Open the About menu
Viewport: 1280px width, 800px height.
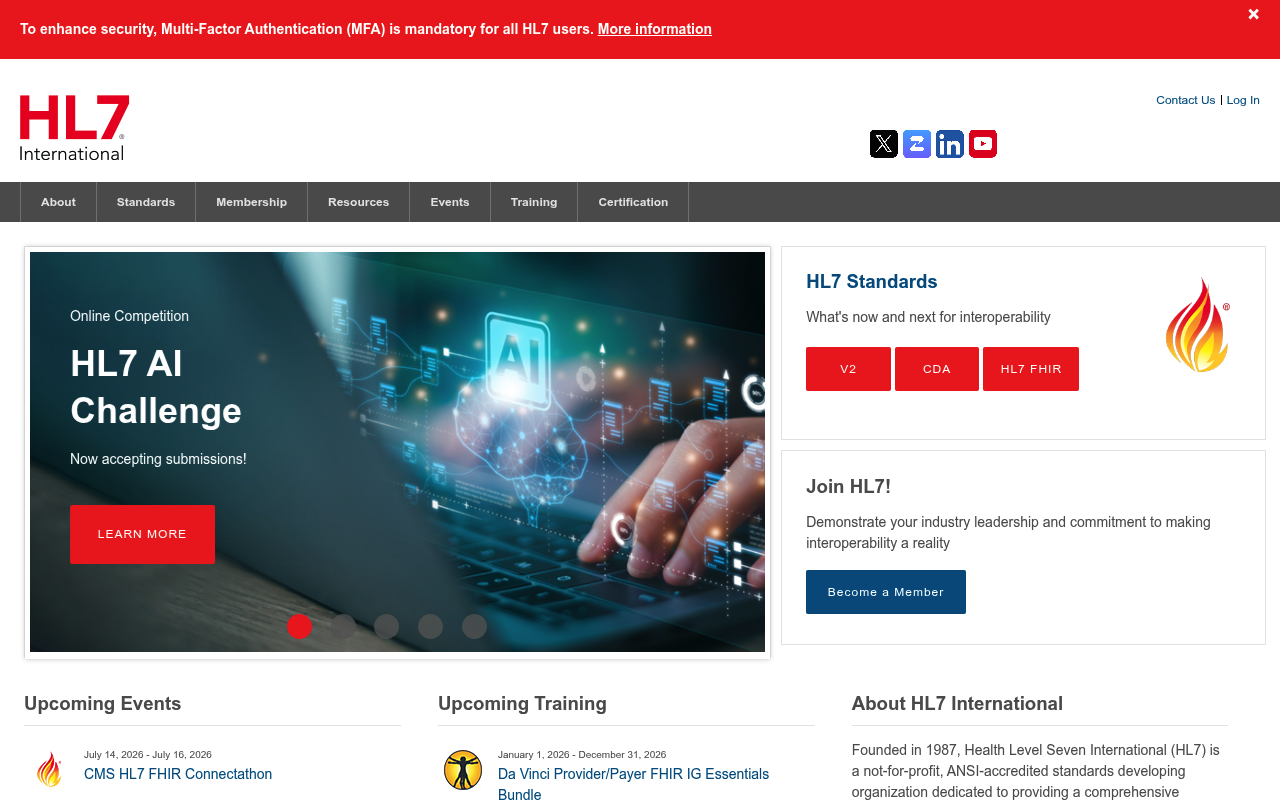click(x=58, y=202)
